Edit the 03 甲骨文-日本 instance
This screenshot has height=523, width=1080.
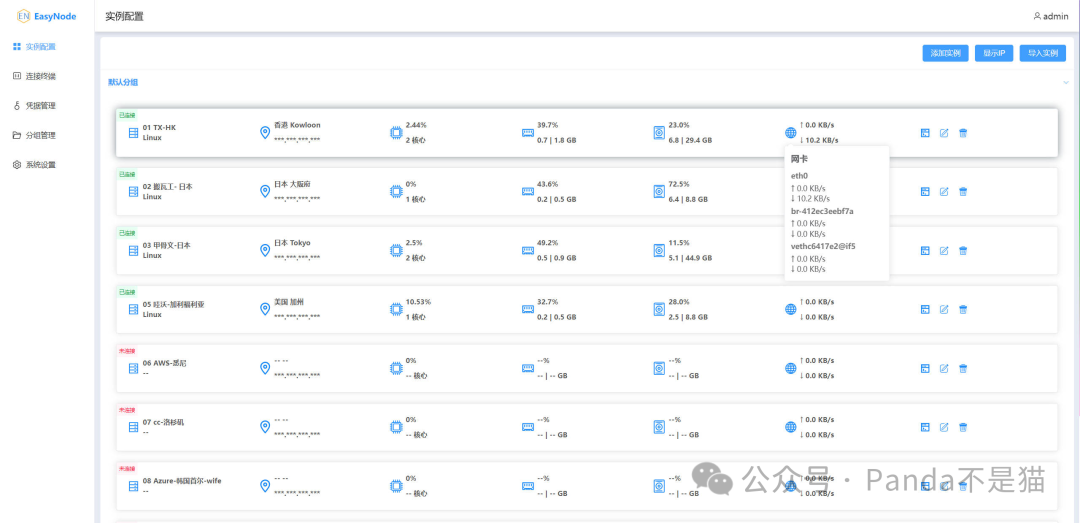pyautogui.click(x=944, y=251)
